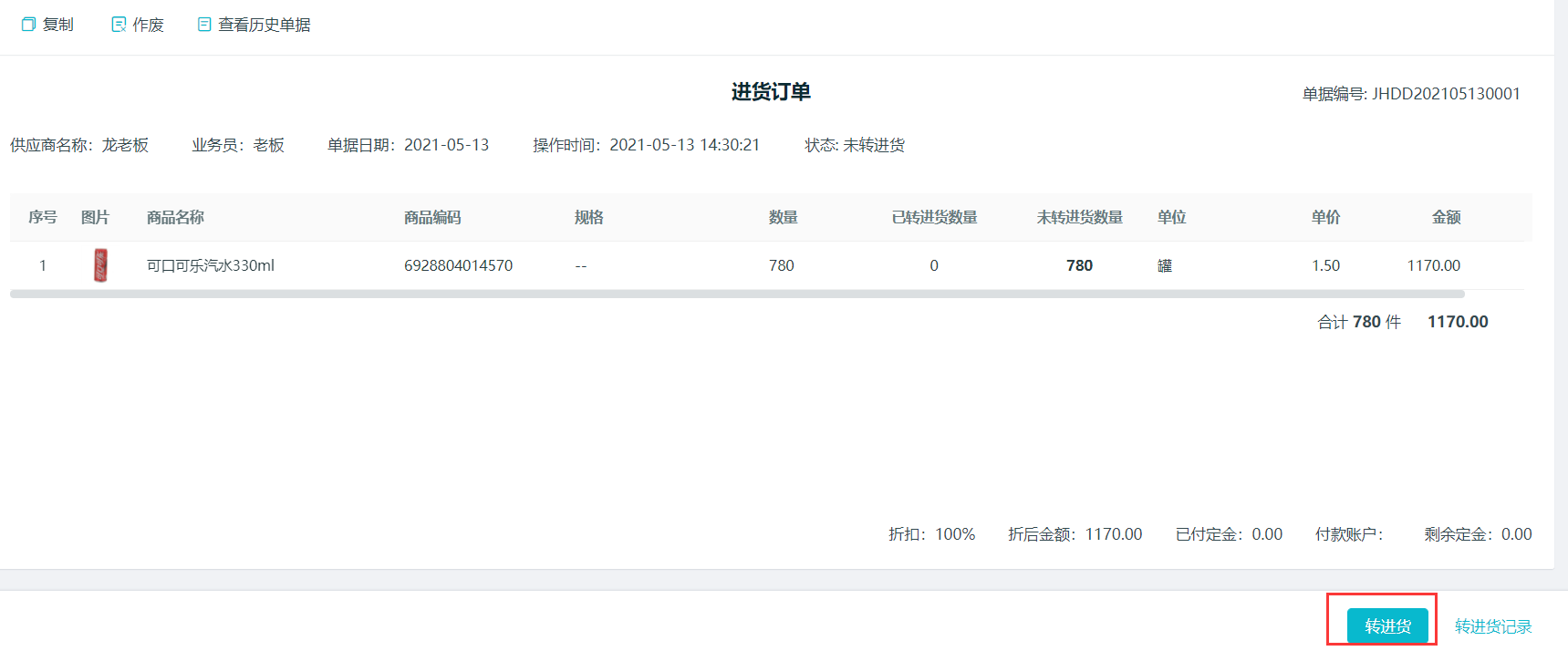Screen dimensions: 1568x651
Task: Click the 数量 column header
Action: [783, 217]
